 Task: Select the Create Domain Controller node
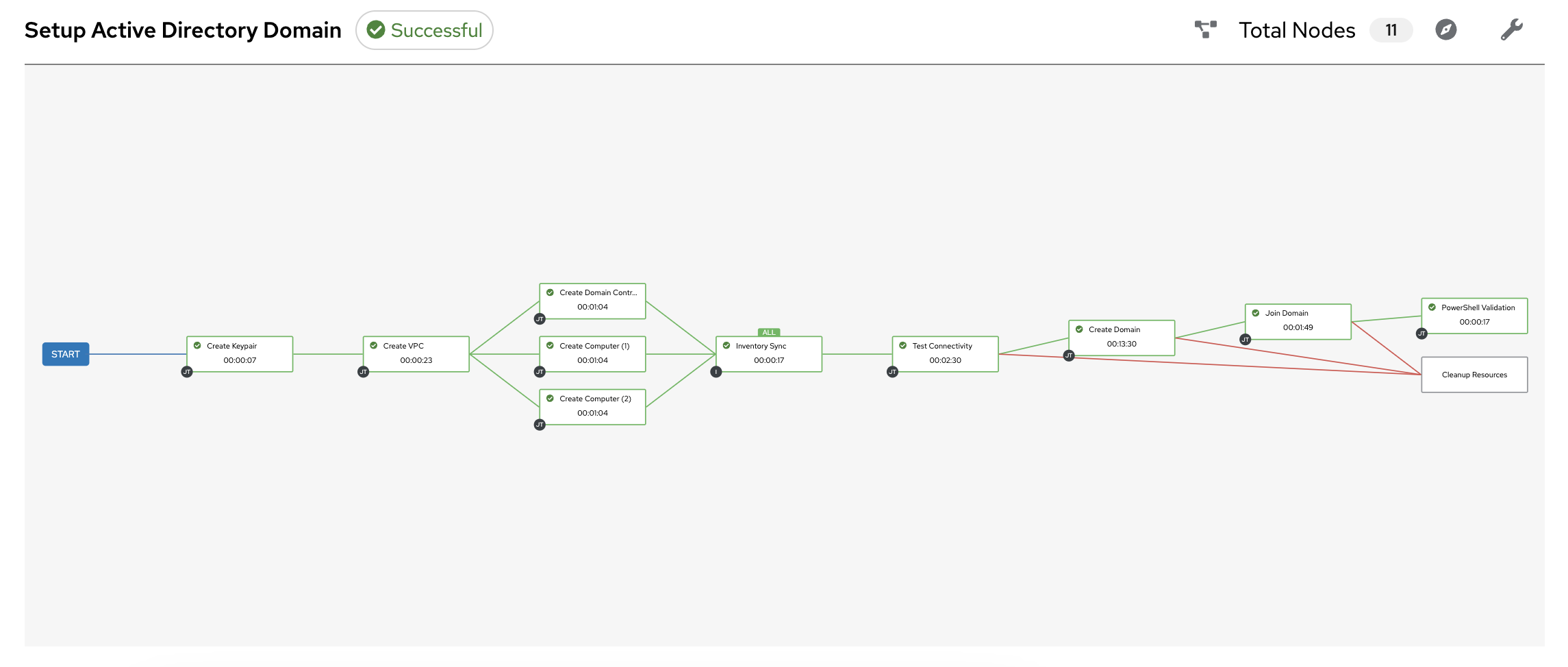tap(592, 301)
